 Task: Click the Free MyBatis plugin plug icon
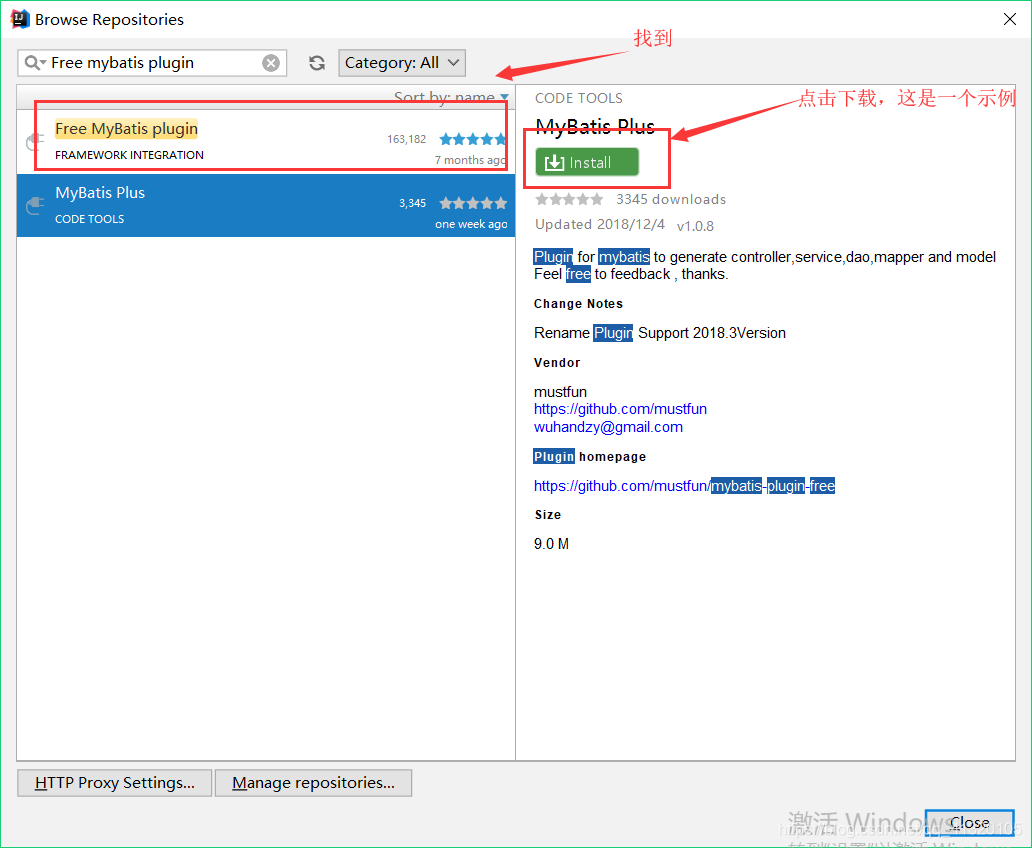point(34,142)
